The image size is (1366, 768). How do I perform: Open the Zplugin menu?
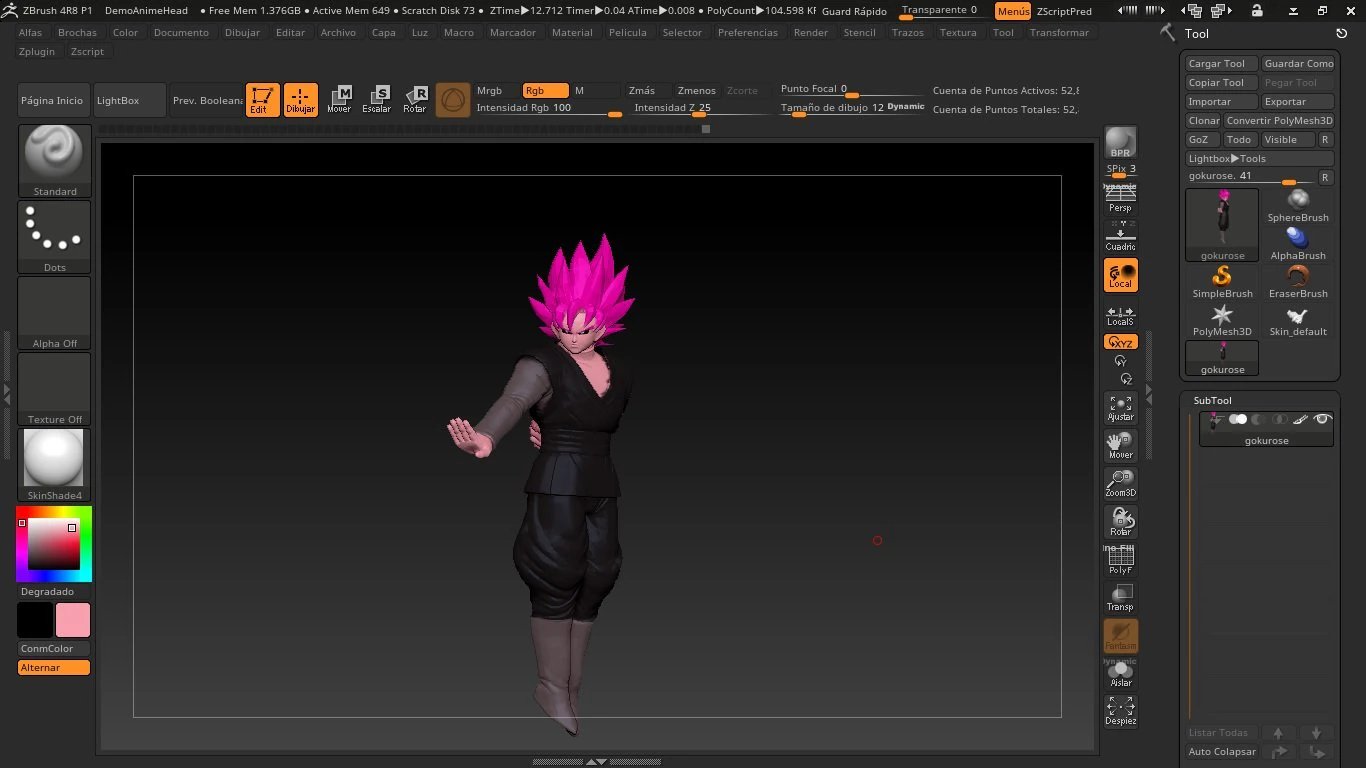pyautogui.click(x=37, y=51)
